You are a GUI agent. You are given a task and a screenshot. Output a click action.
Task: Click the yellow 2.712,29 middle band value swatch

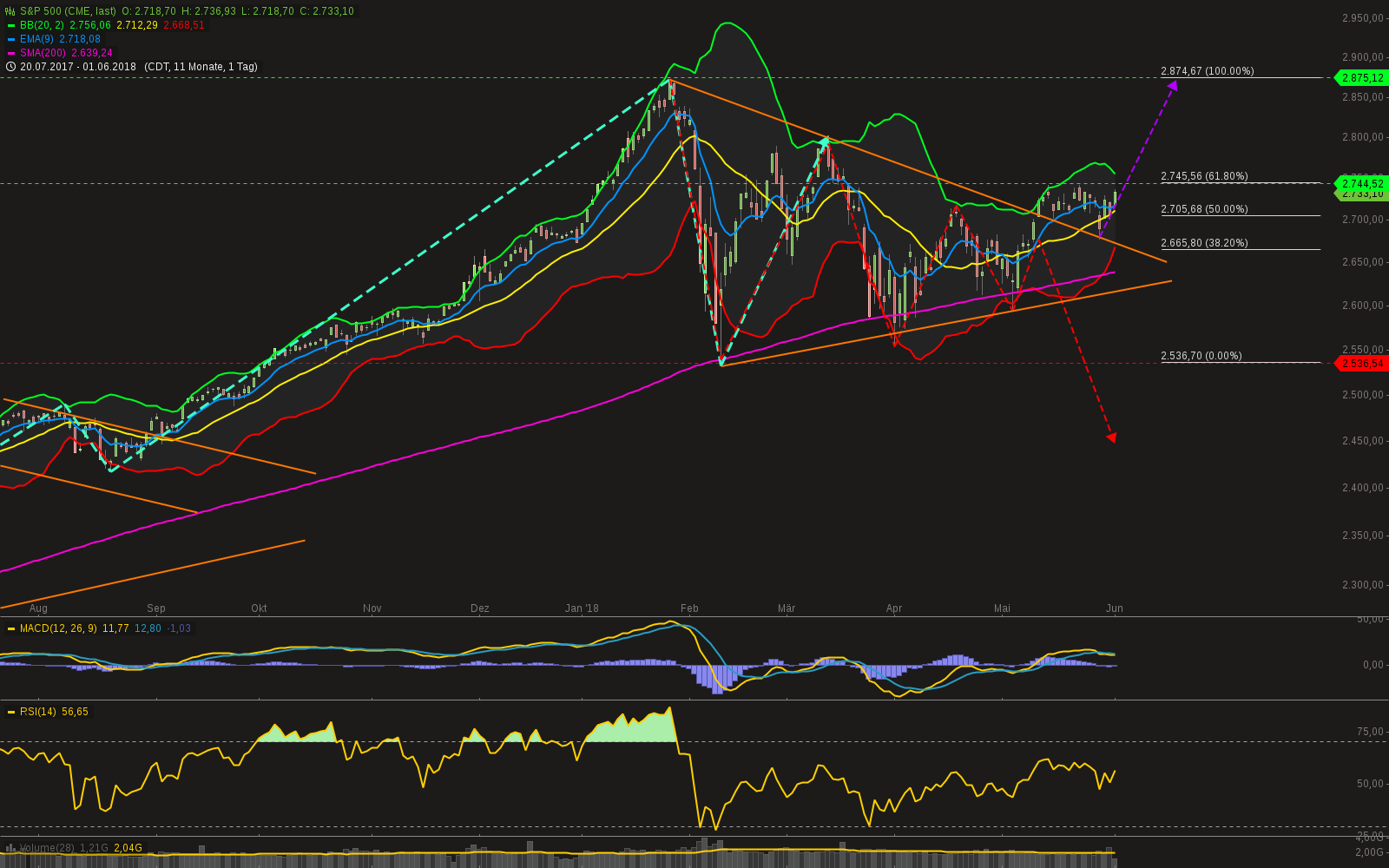(136, 25)
